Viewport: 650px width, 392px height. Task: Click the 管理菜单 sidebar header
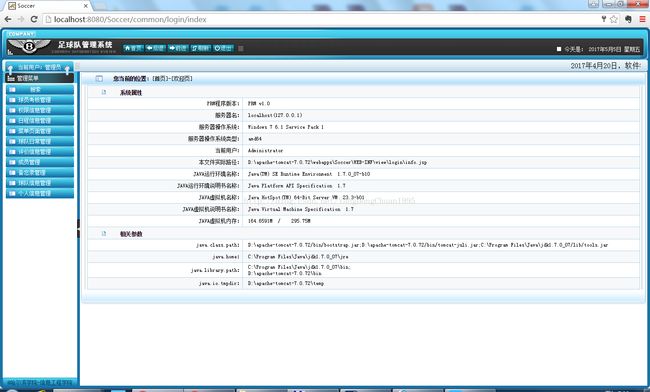pos(40,78)
